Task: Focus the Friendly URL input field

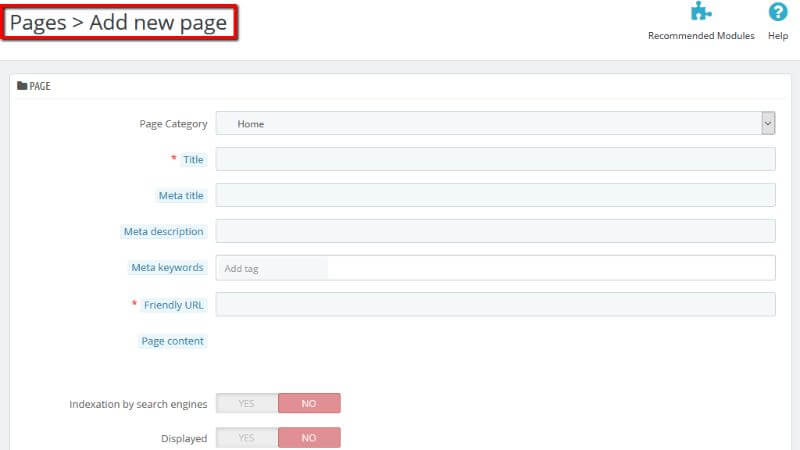Action: (x=495, y=305)
